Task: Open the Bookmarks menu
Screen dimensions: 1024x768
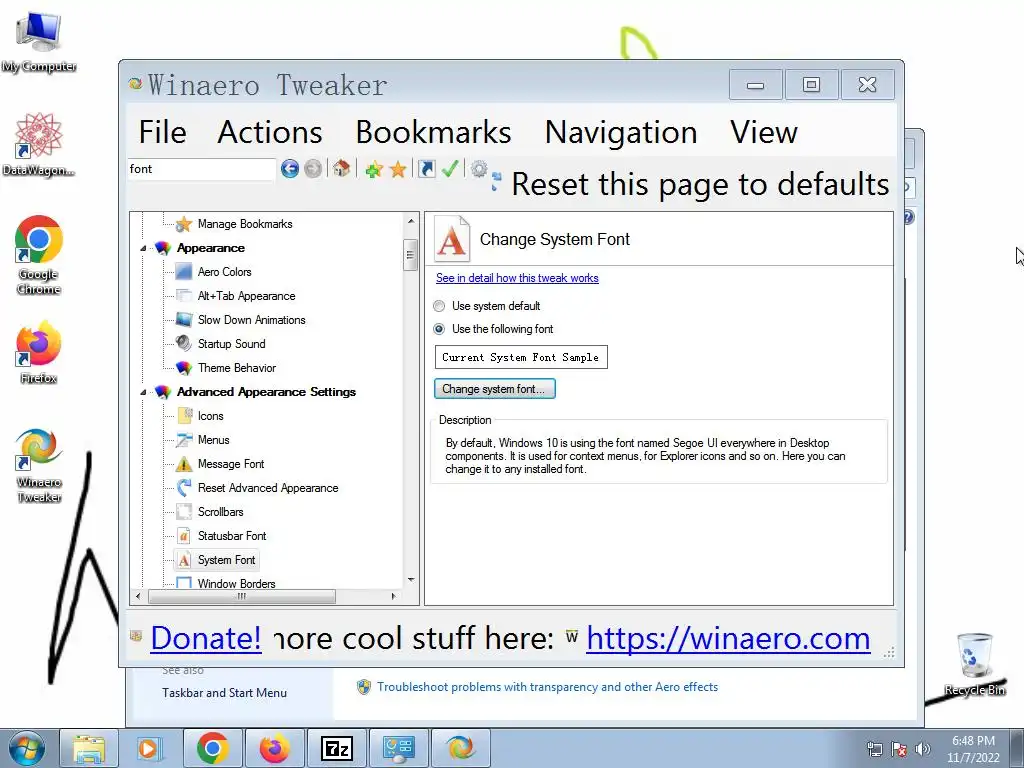Action: point(433,132)
